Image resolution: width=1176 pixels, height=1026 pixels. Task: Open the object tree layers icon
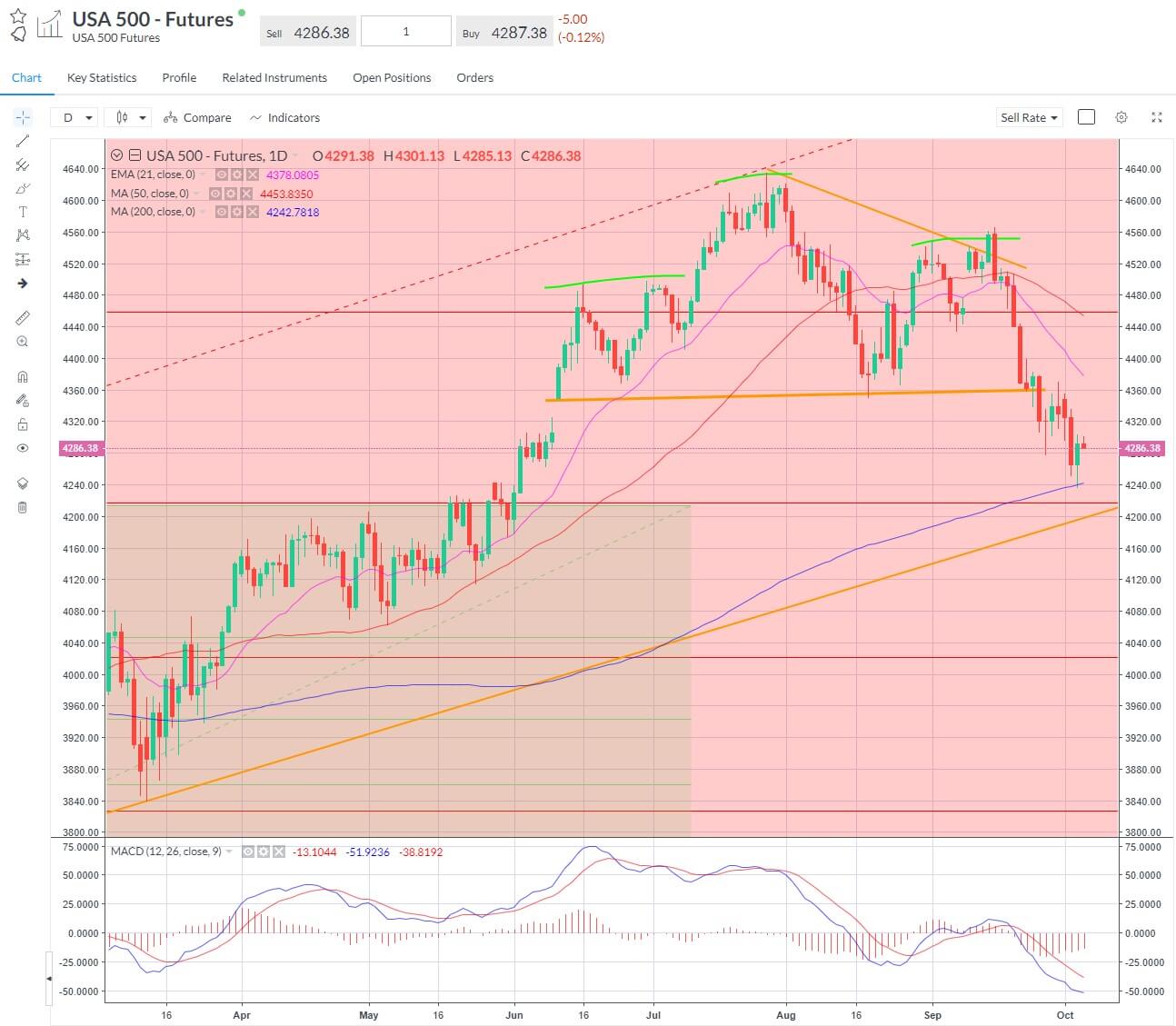tap(23, 483)
